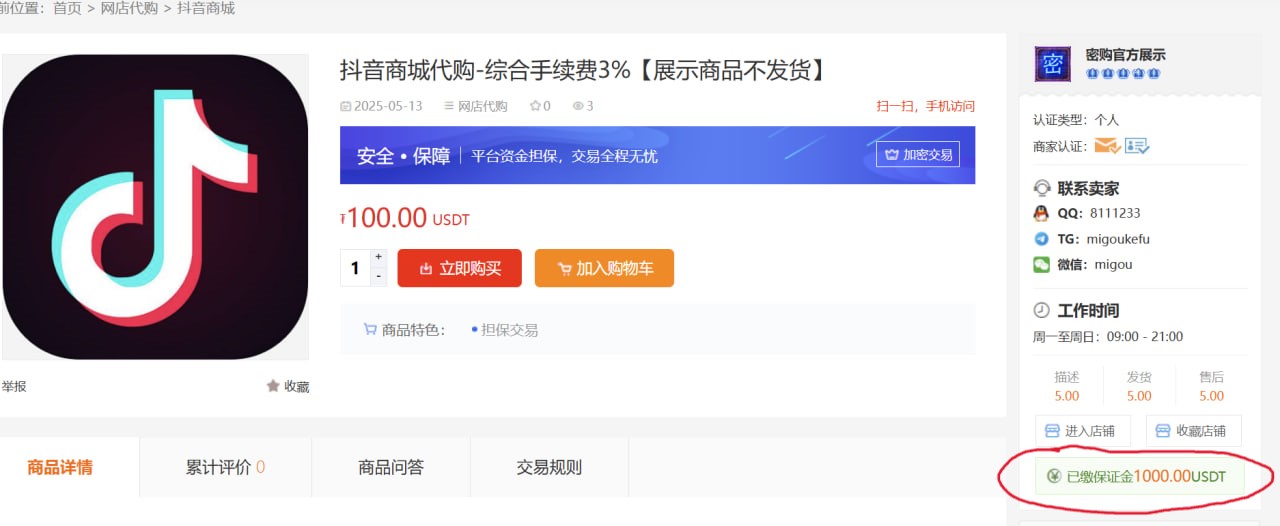Click 加入购物车 add to cart button

pyautogui.click(x=604, y=268)
